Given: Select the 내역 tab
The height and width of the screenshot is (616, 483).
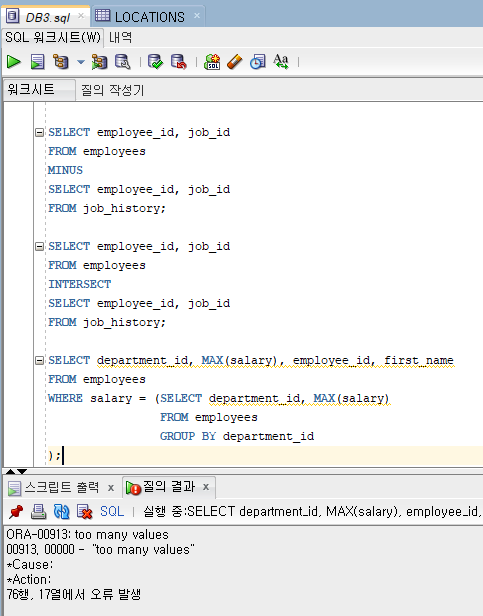Looking at the screenshot, I should click(120, 37).
